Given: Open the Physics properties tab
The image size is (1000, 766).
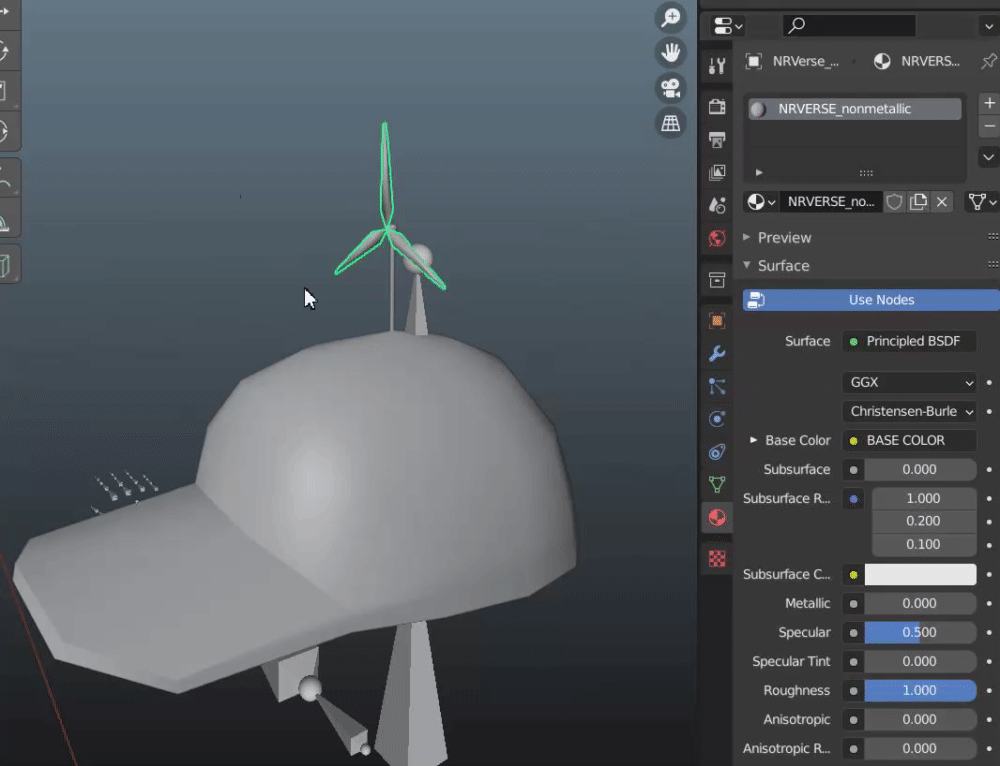Looking at the screenshot, I should pyautogui.click(x=717, y=419).
